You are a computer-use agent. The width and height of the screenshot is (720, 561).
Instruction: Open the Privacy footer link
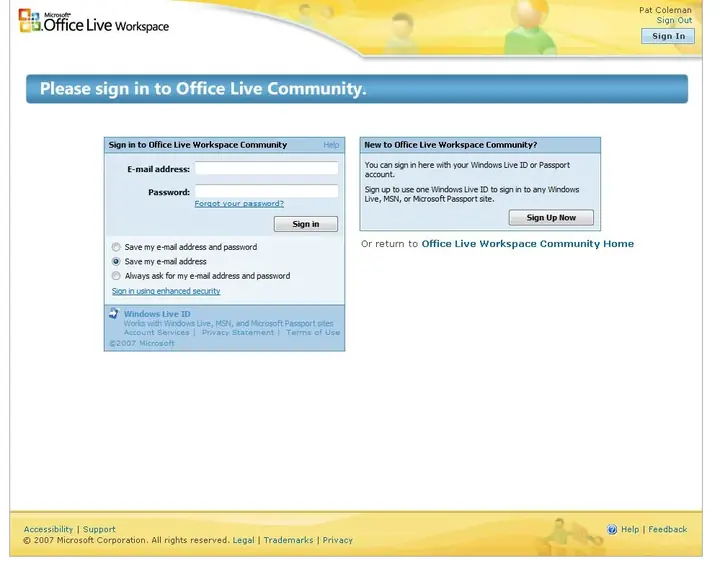(x=338, y=540)
